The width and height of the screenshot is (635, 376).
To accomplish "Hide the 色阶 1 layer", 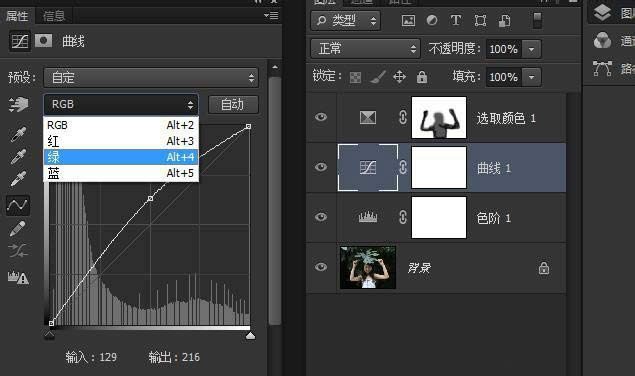I will (x=321, y=217).
